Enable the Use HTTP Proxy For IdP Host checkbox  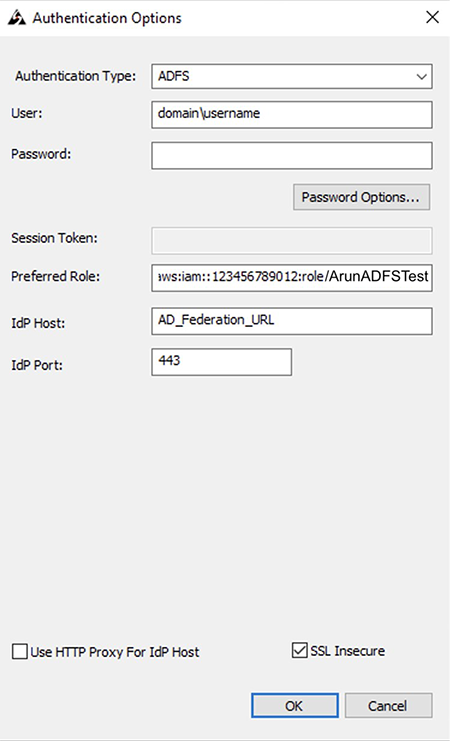pyautogui.click(x=19, y=652)
